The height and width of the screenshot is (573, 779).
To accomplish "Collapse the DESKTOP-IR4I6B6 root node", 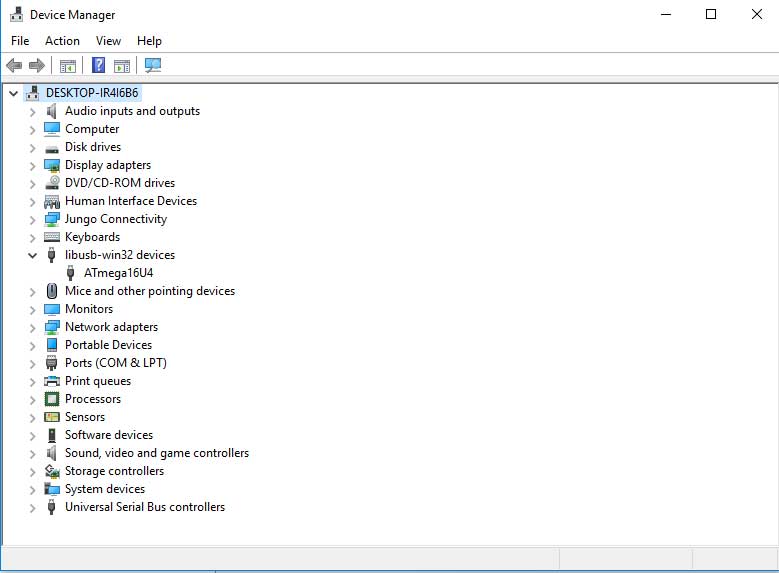I will click(x=13, y=93).
